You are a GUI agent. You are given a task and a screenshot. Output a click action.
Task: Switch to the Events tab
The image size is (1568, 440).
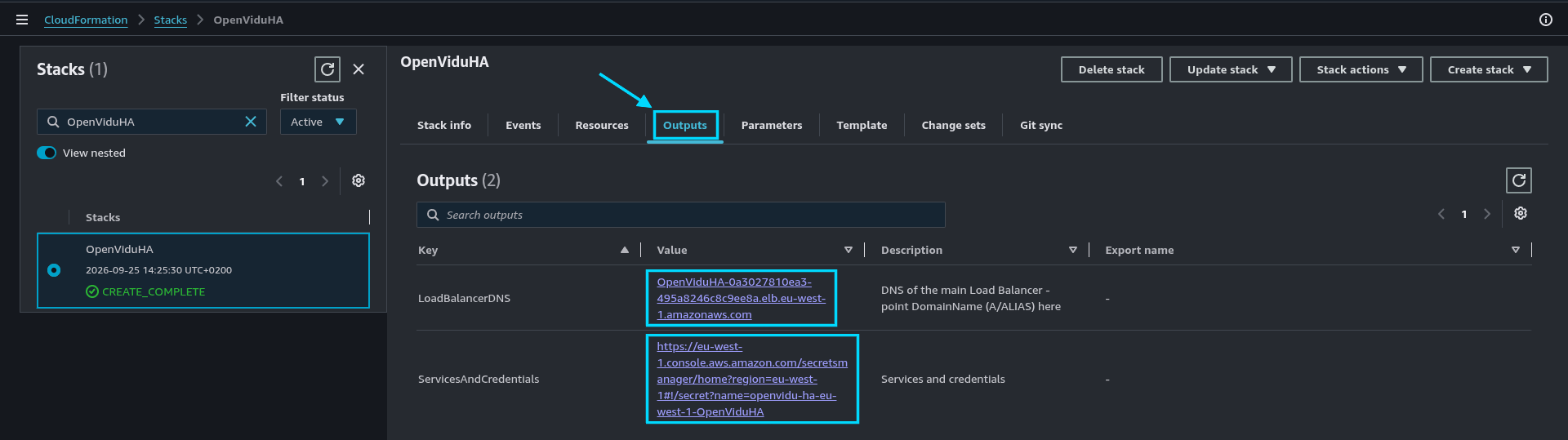click(x=523, y=125)
